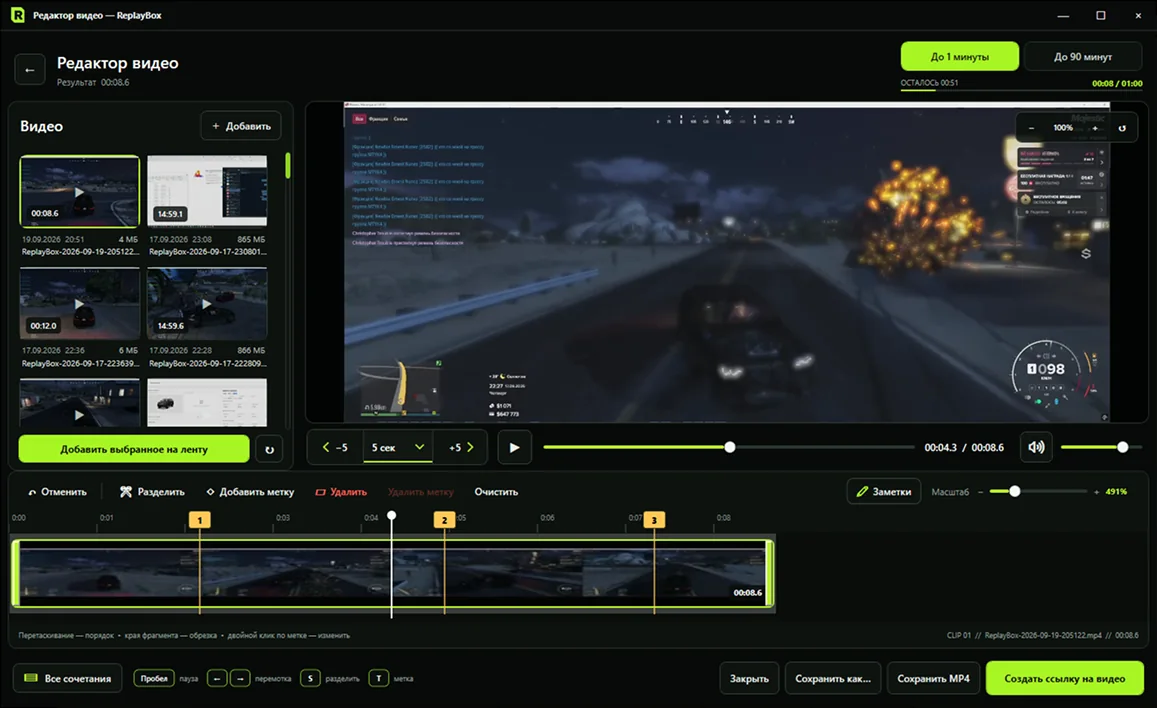The width and height of the screenshot is (1157, 708).
Task: Zoom in the preview with plus icon
Action: click(x=1095, y=128)
